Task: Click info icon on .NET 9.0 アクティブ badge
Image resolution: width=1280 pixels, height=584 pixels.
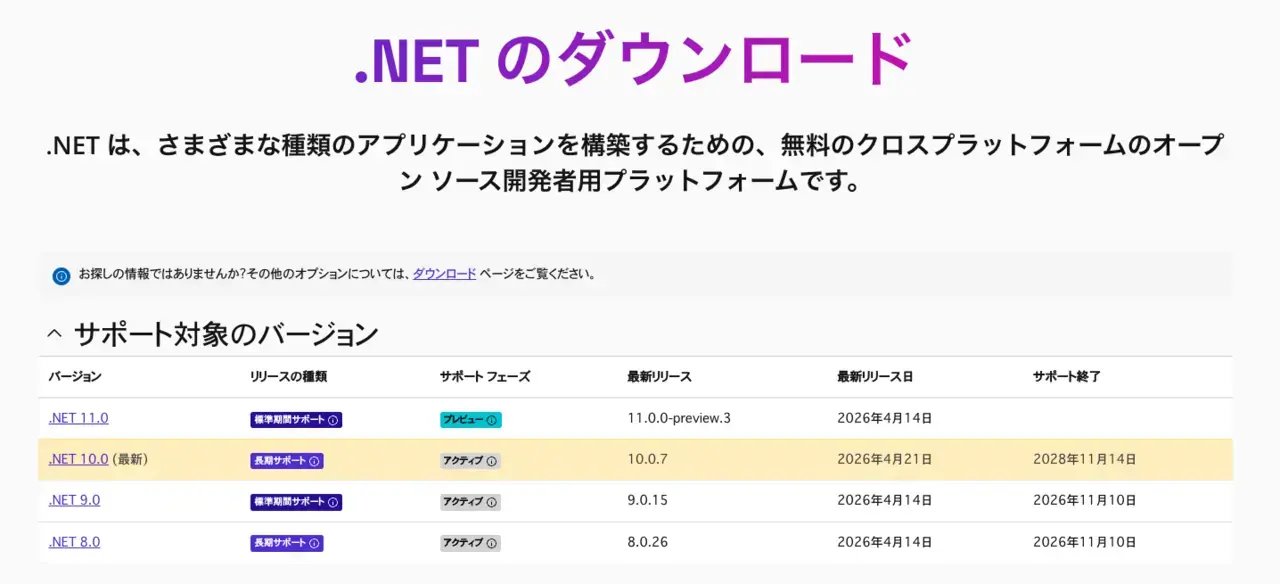Action: pos(492,502)
